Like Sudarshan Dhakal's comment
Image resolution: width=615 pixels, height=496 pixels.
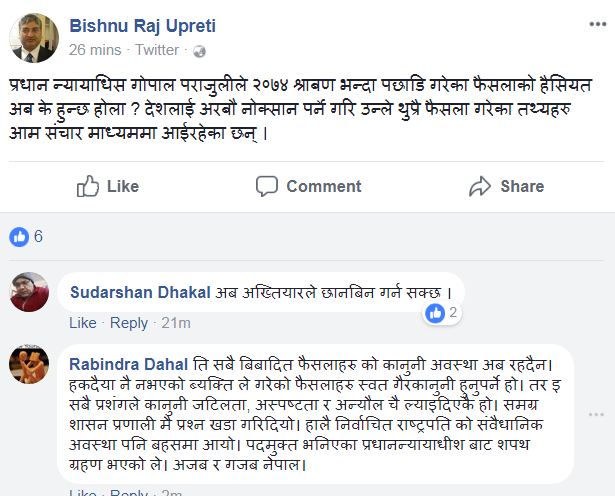click(82, 323)
